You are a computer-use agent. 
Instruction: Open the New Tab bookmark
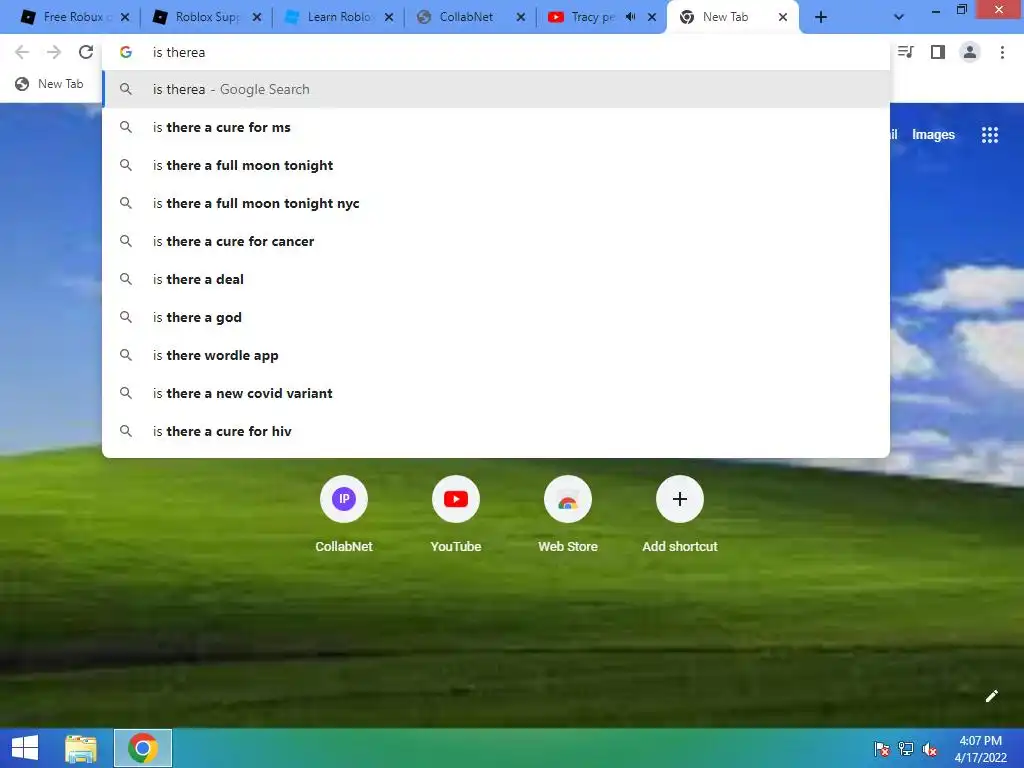point(50,84)
